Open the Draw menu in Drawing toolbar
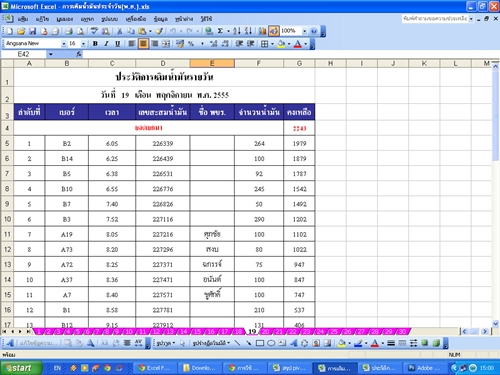The height and width of the screenshot is (375, 500). [166, 343]
